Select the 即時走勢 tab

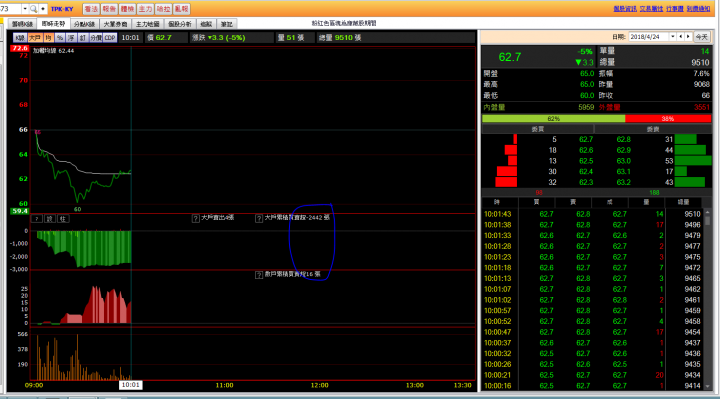point(53,23)
